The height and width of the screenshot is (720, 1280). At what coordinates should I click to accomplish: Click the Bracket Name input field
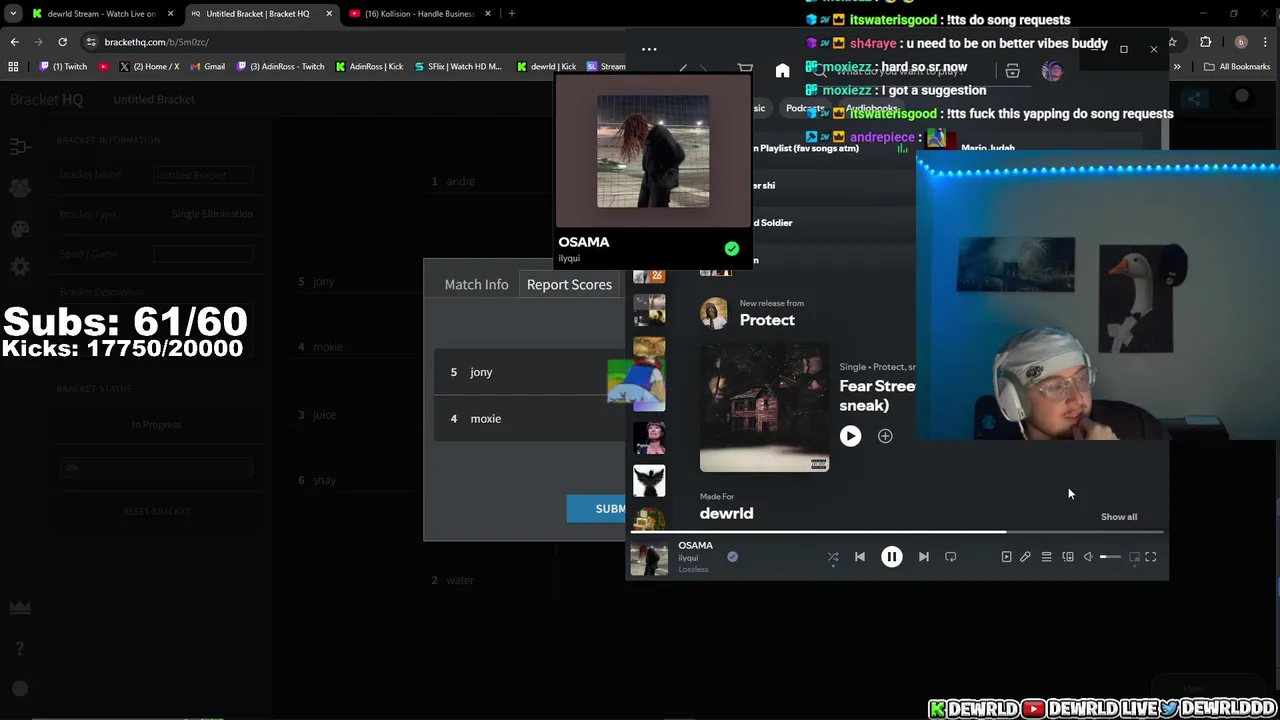(203, 175)
